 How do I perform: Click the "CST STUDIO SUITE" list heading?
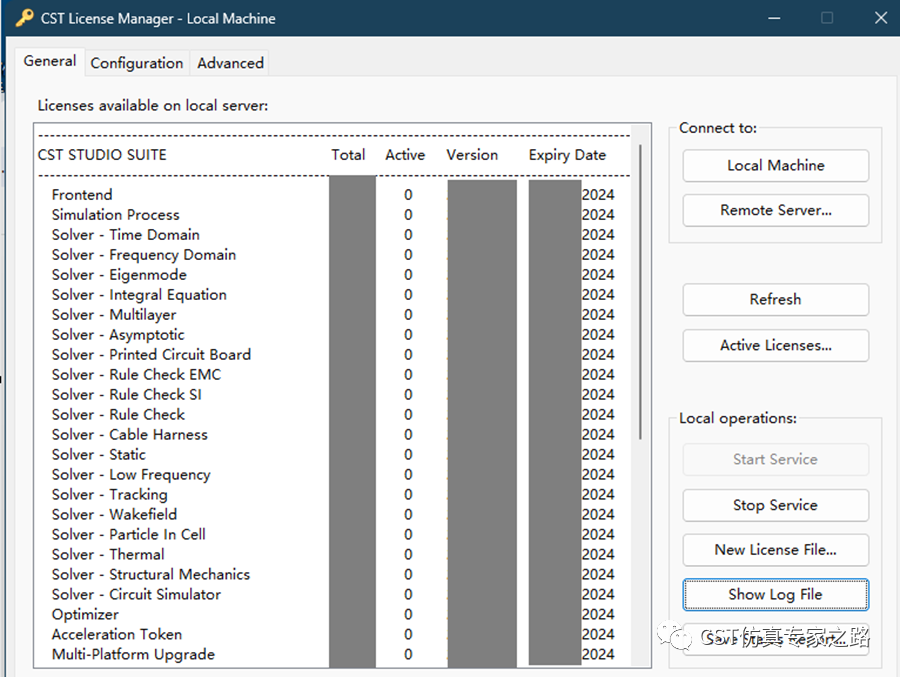point(102,155)
